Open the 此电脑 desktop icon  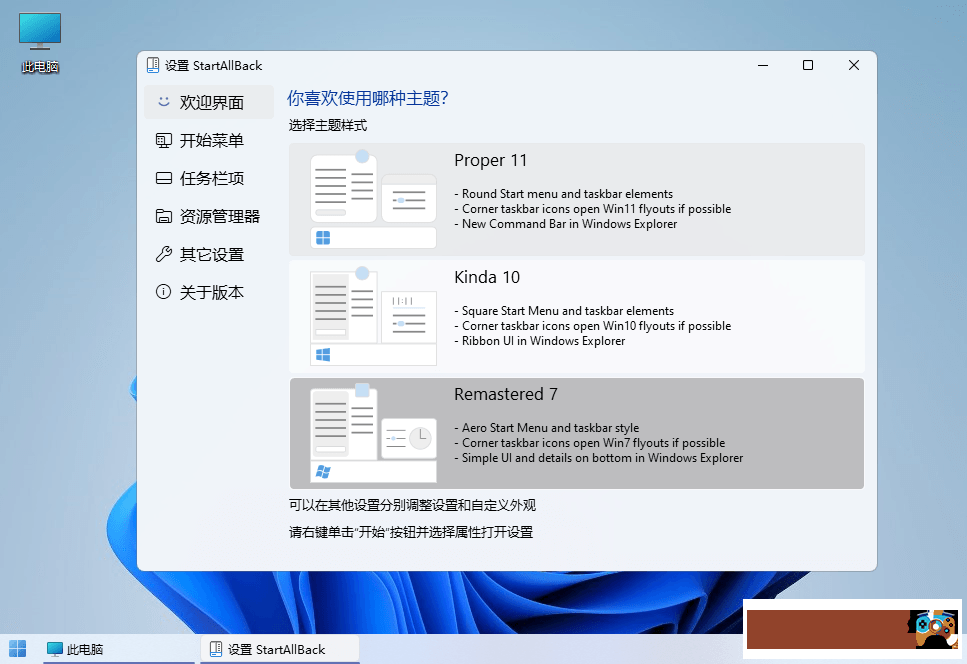coord(40,42)
